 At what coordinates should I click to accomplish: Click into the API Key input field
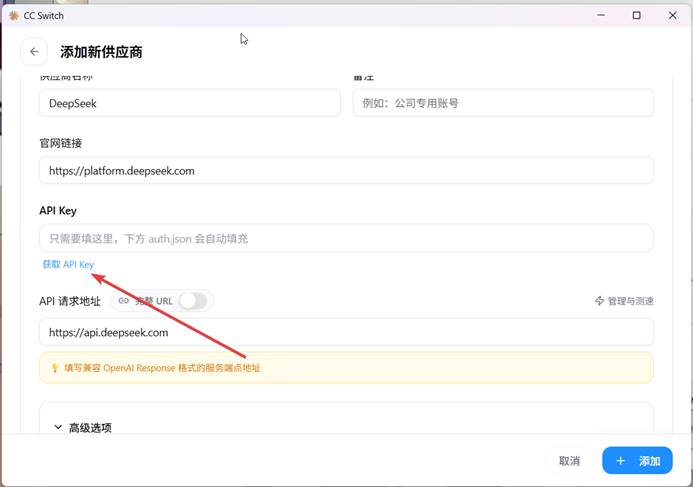346,239
